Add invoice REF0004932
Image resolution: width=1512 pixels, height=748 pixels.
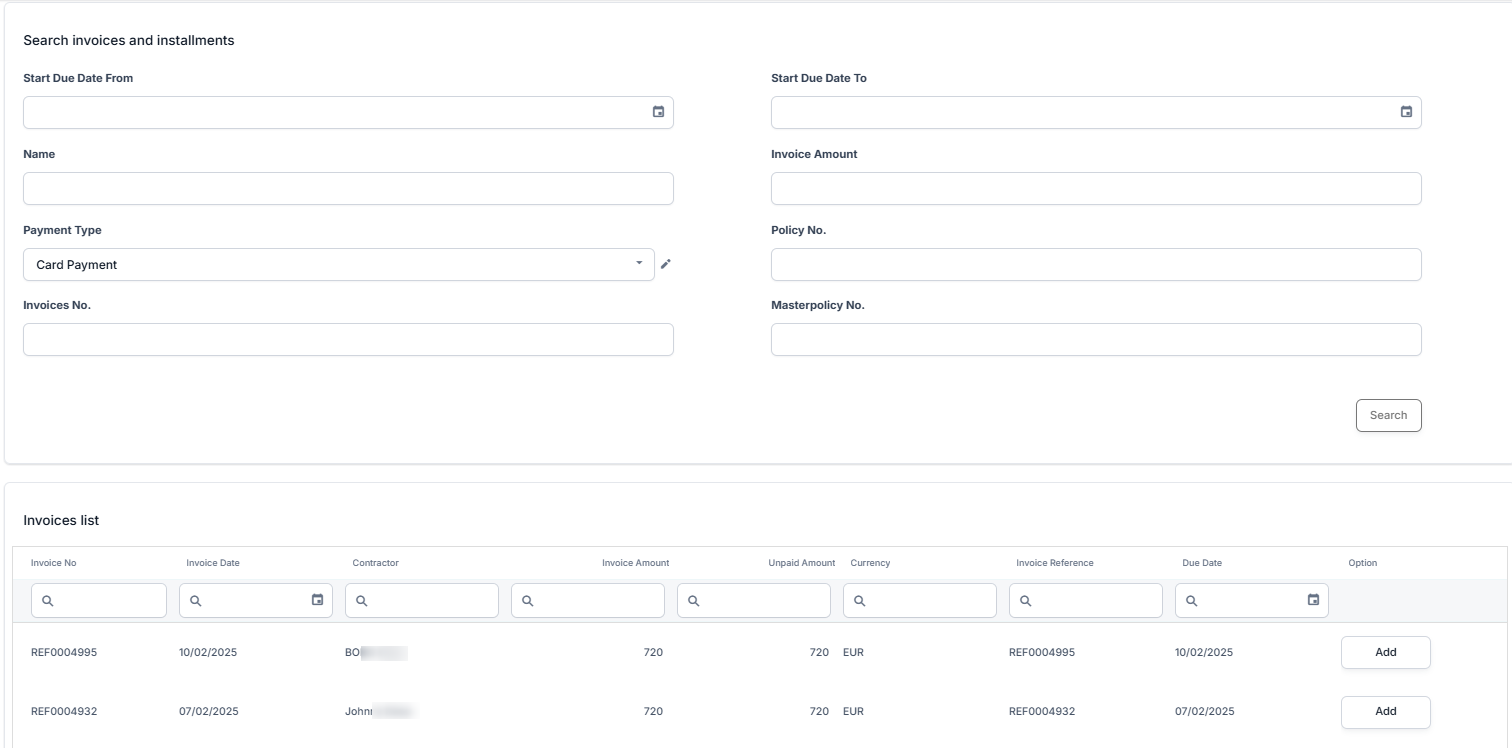click(x=1385, y=711)
